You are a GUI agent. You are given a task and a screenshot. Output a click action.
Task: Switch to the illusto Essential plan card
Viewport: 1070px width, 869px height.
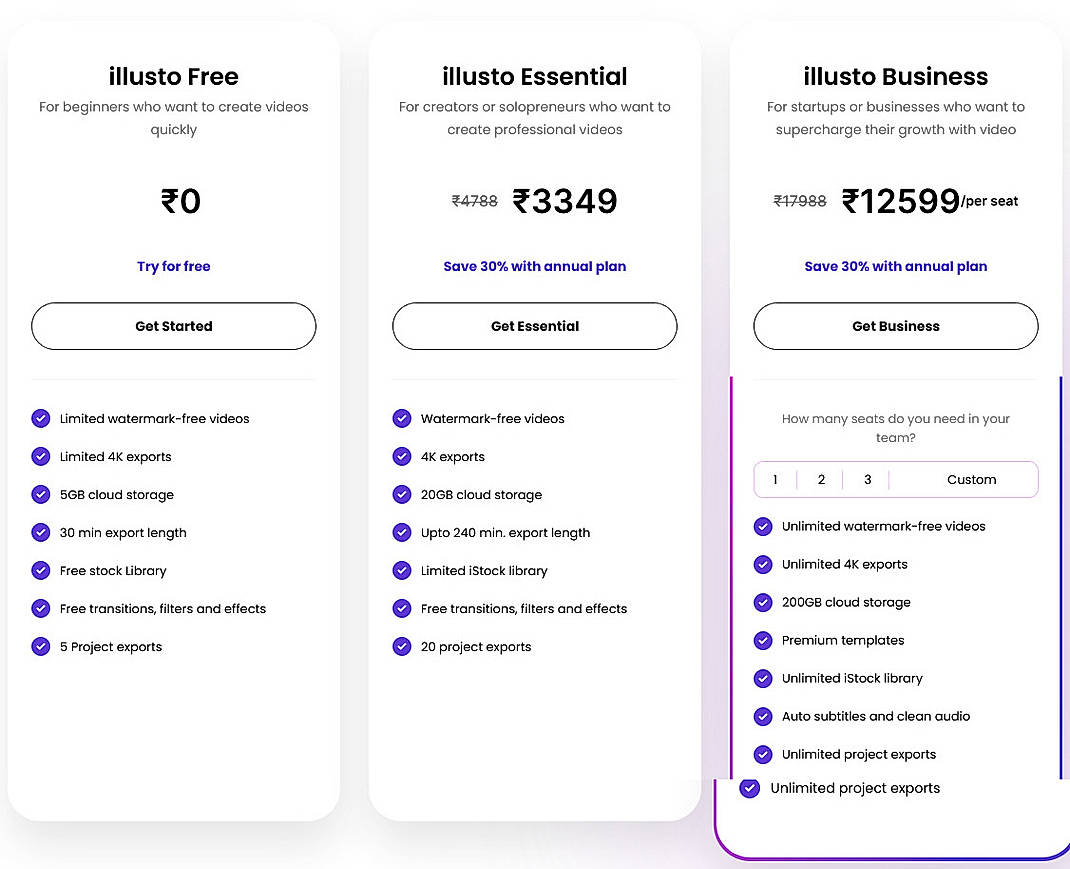click(x=534, y=75)
